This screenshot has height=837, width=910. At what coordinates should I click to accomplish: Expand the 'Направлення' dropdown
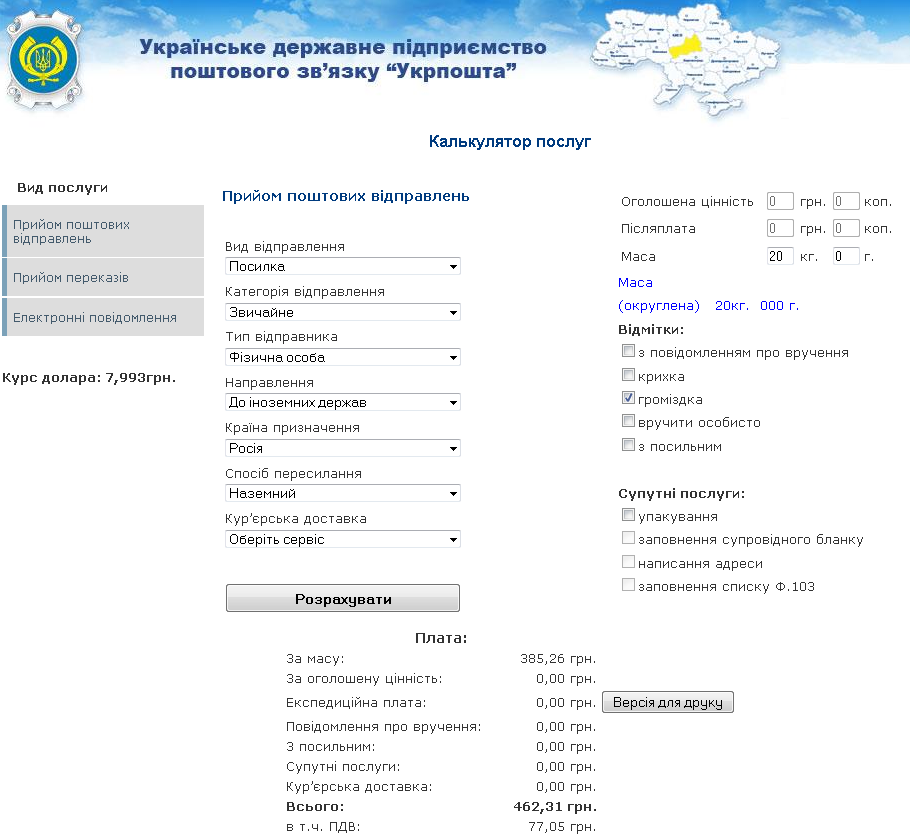click(x=342, y=402)
